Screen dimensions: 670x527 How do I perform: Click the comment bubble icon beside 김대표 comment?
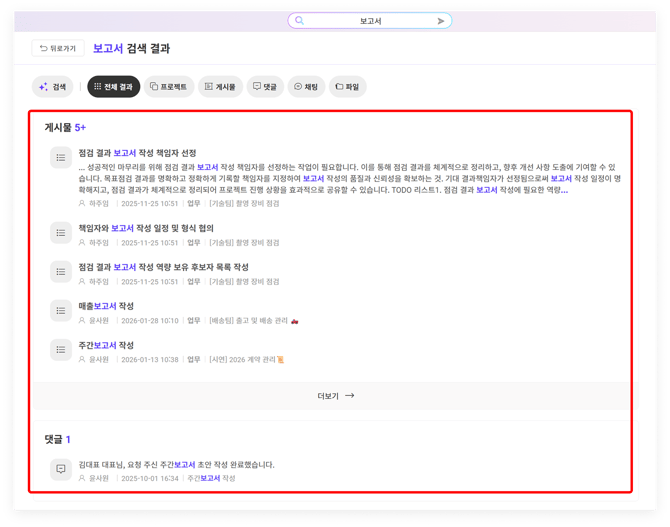[x=60, y=469]
